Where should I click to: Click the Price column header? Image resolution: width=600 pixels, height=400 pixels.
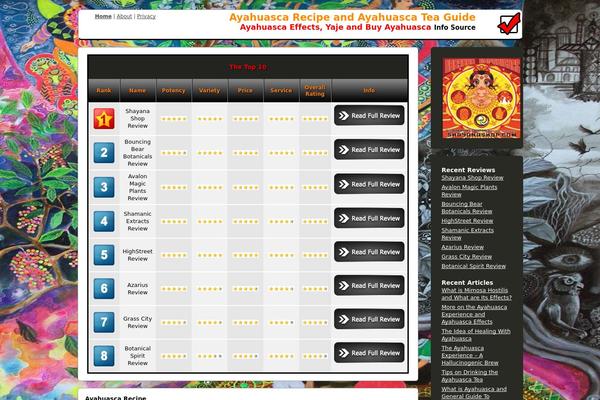click(245, 90)
